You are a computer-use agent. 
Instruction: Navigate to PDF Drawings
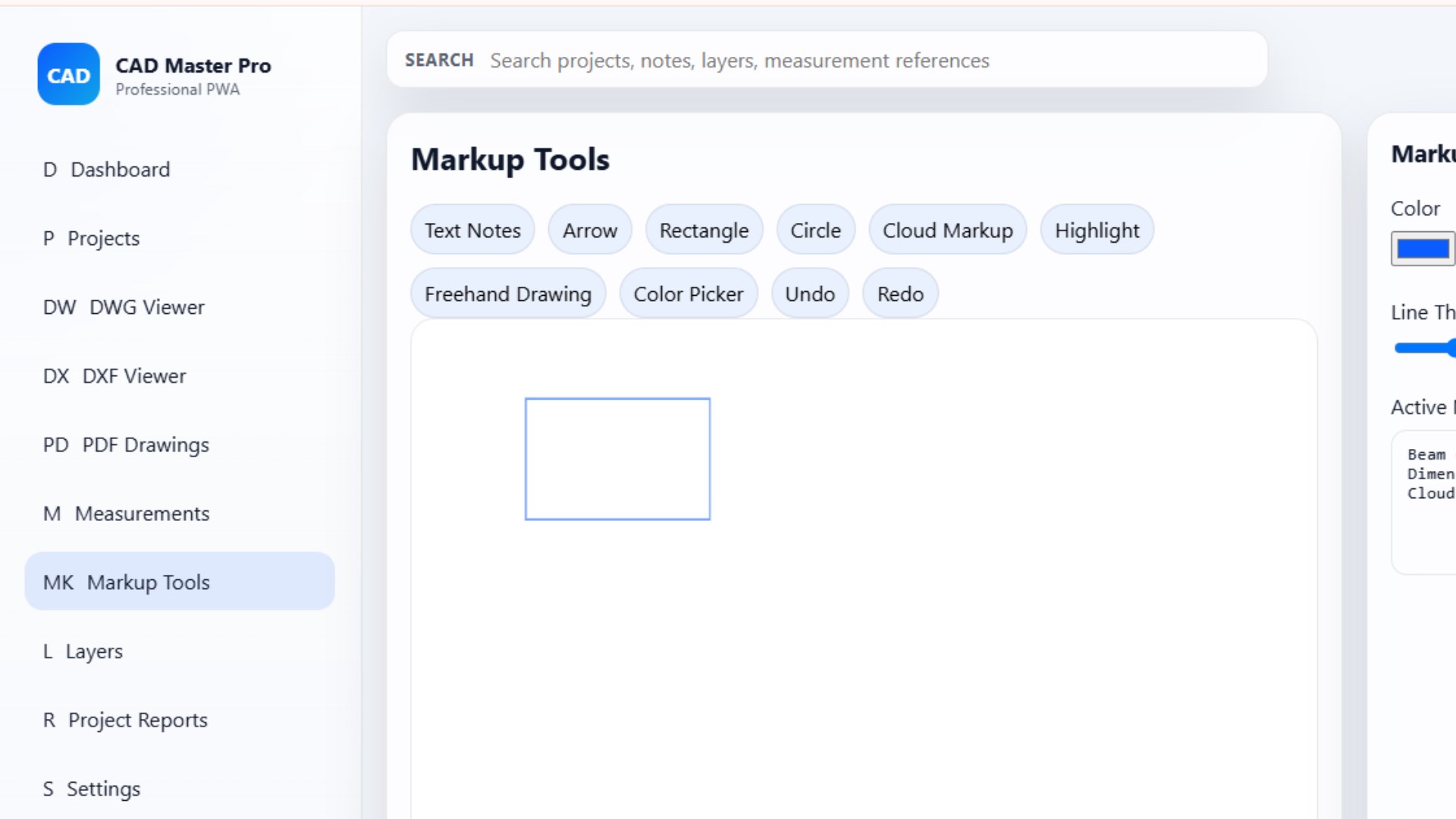[x=180, y=445]
